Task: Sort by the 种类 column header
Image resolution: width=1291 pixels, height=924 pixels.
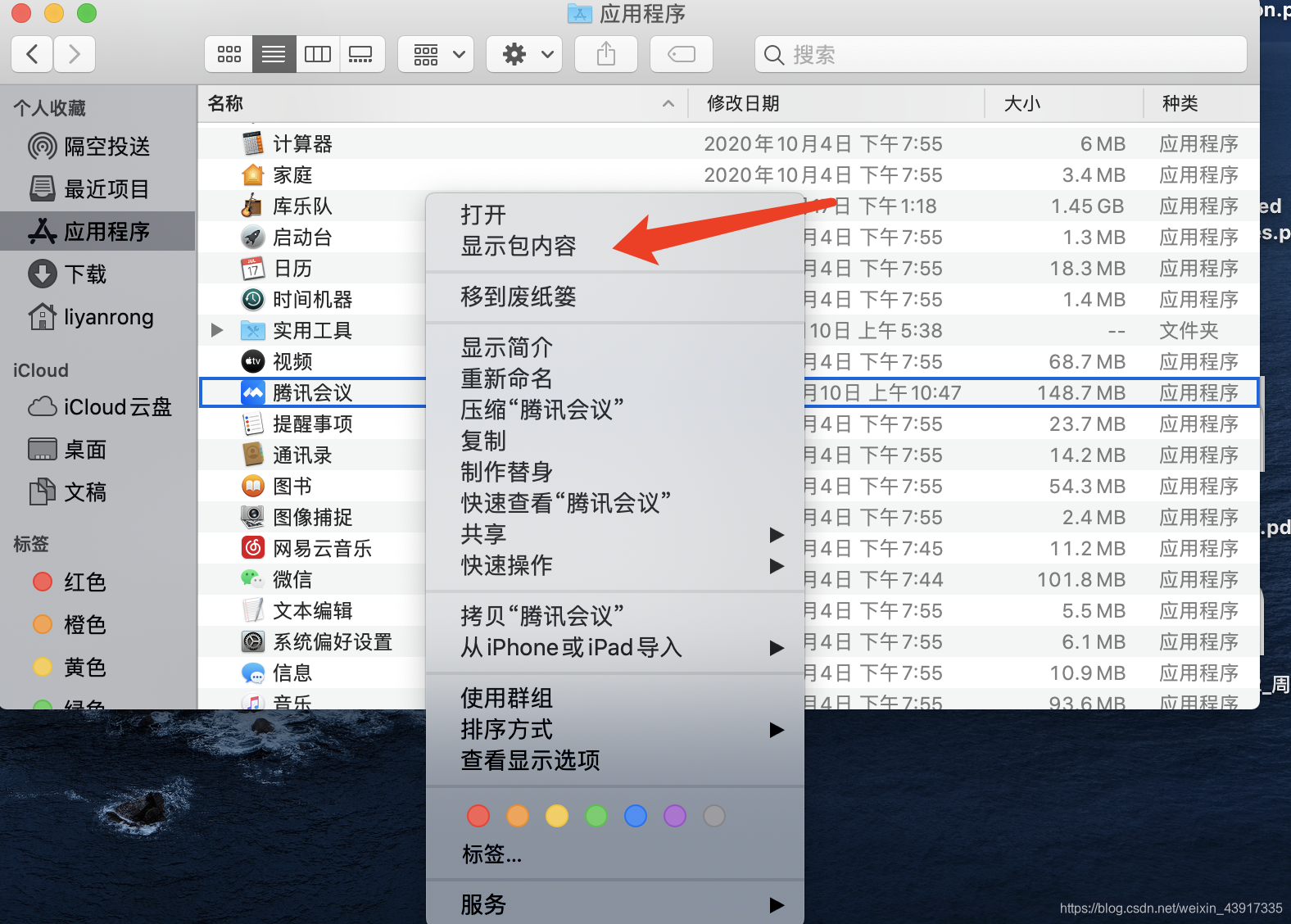Action: tap(1201, 103)
